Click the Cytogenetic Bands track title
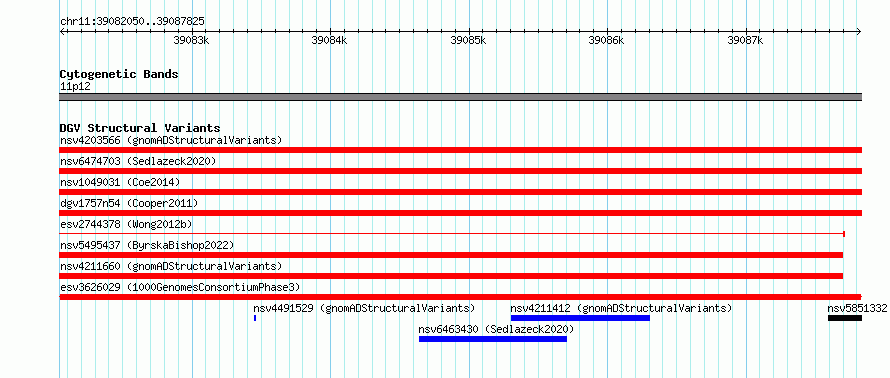 [119, 74]
